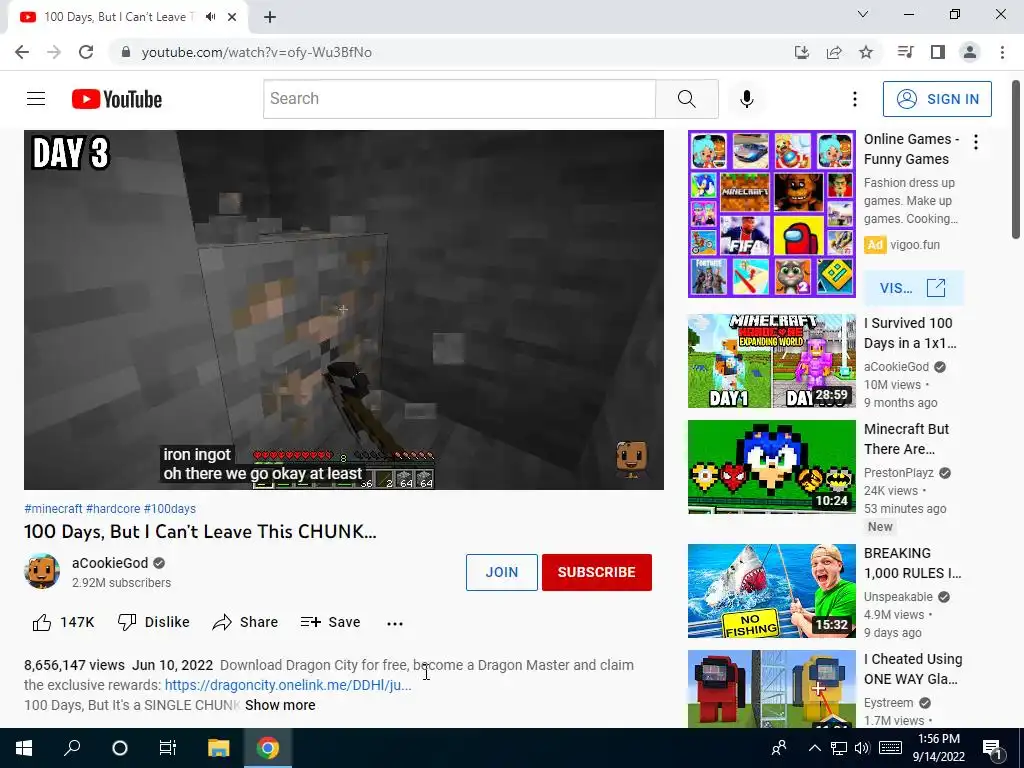Image resolution: width=1024 pixels, height=768 pixels.
Task: Open aCookieGod channel avatar
Action: tap(42, 571)
